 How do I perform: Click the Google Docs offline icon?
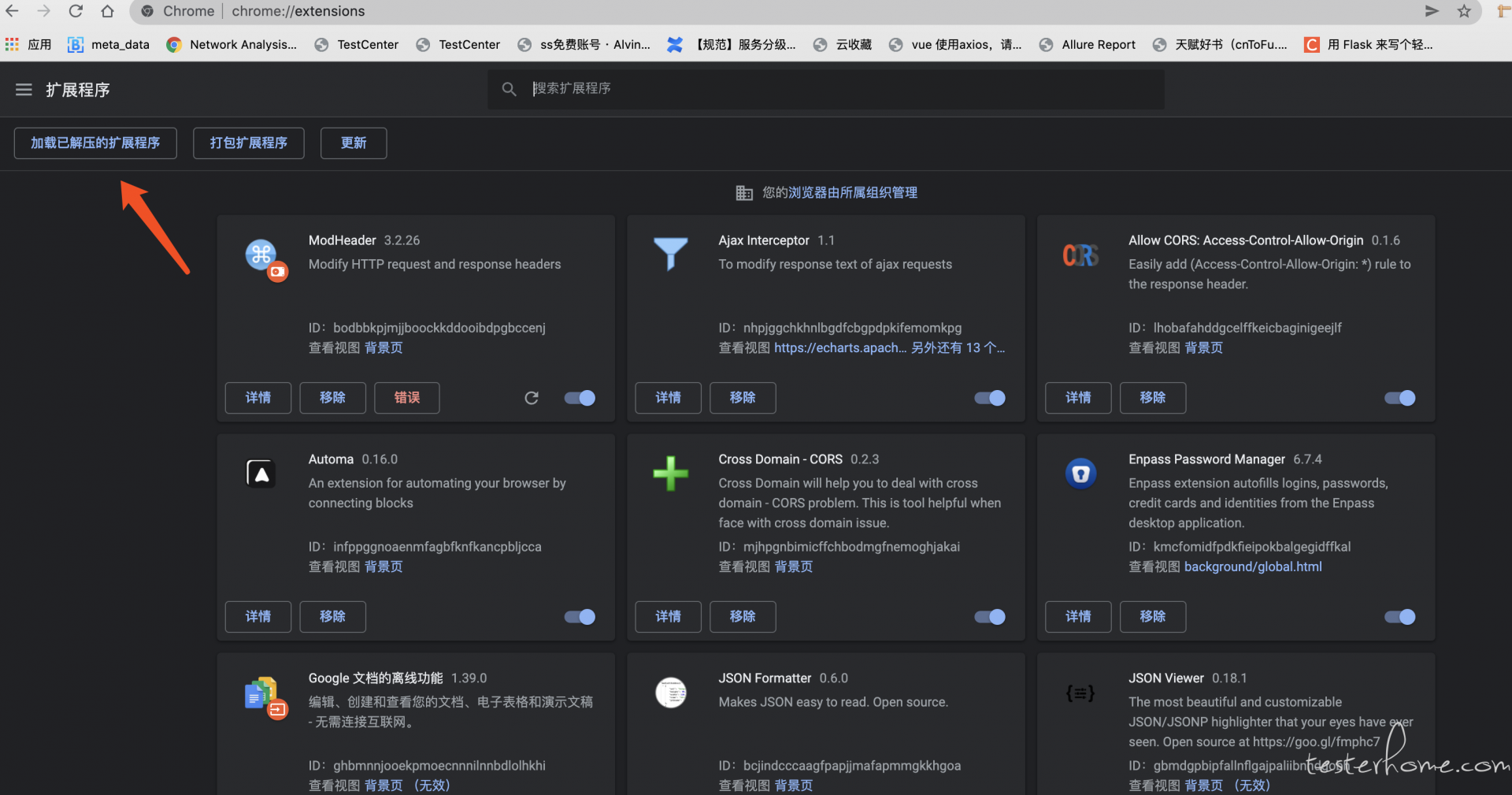pos(265,697)
